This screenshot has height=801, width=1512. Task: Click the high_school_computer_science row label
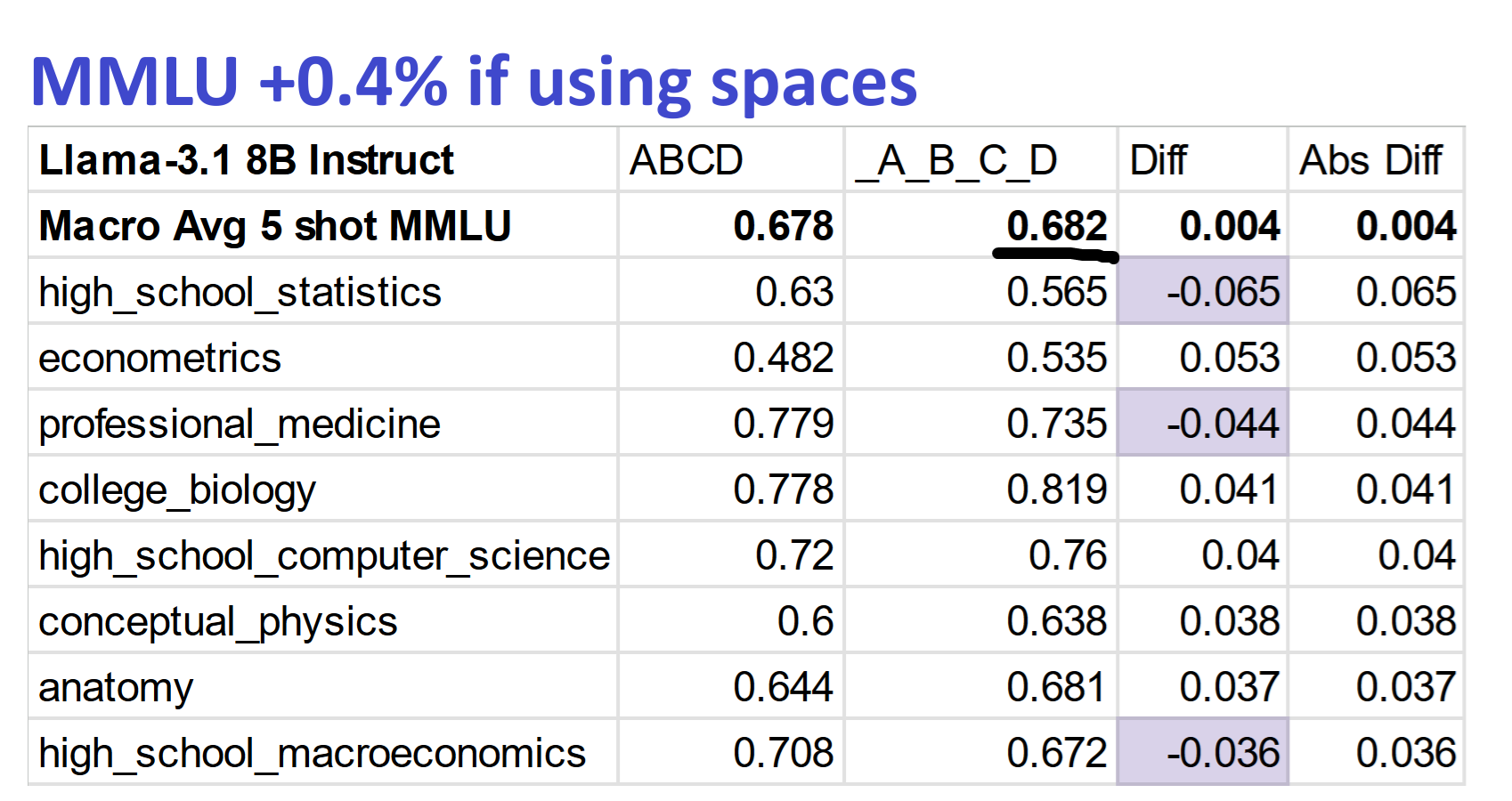(x=324, y=555)
